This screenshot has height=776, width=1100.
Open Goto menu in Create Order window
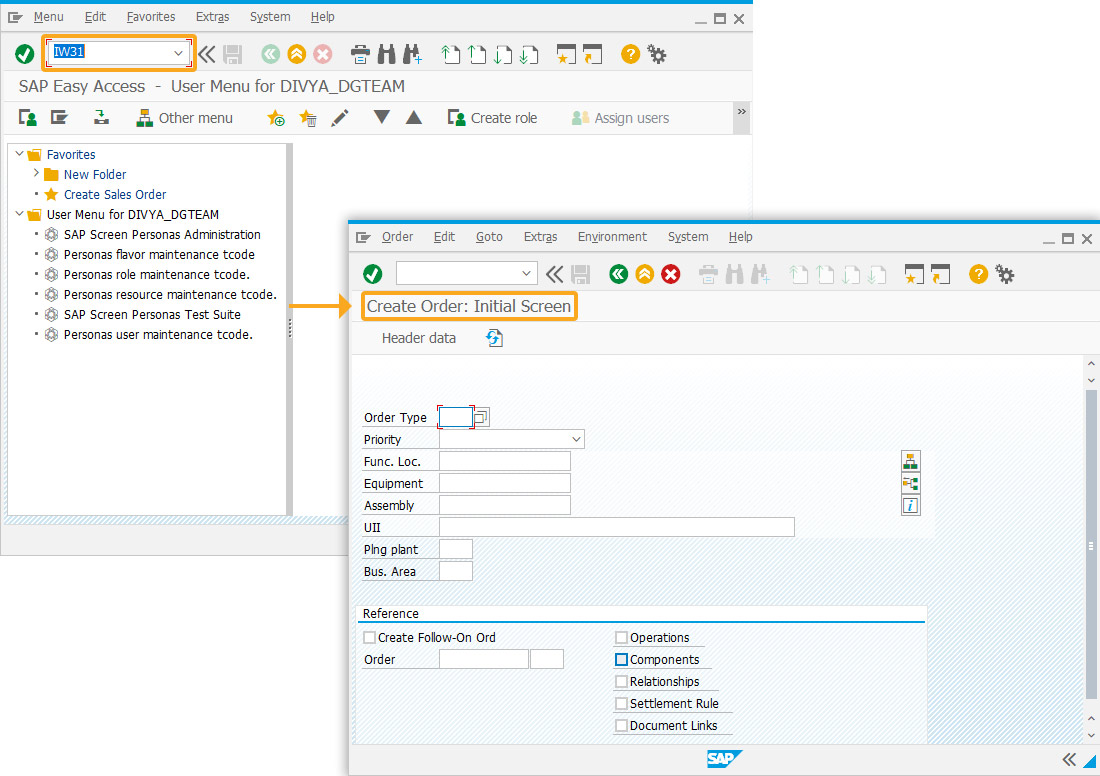489,237
